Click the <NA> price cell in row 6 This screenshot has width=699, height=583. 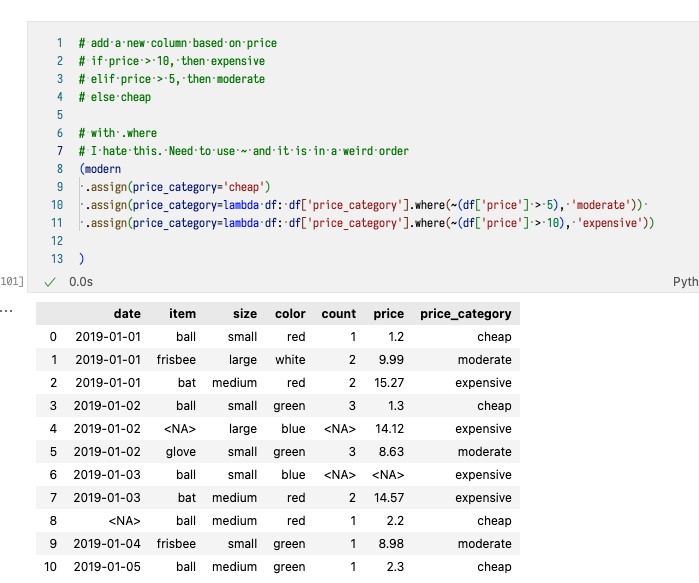[x=388, y=475]
